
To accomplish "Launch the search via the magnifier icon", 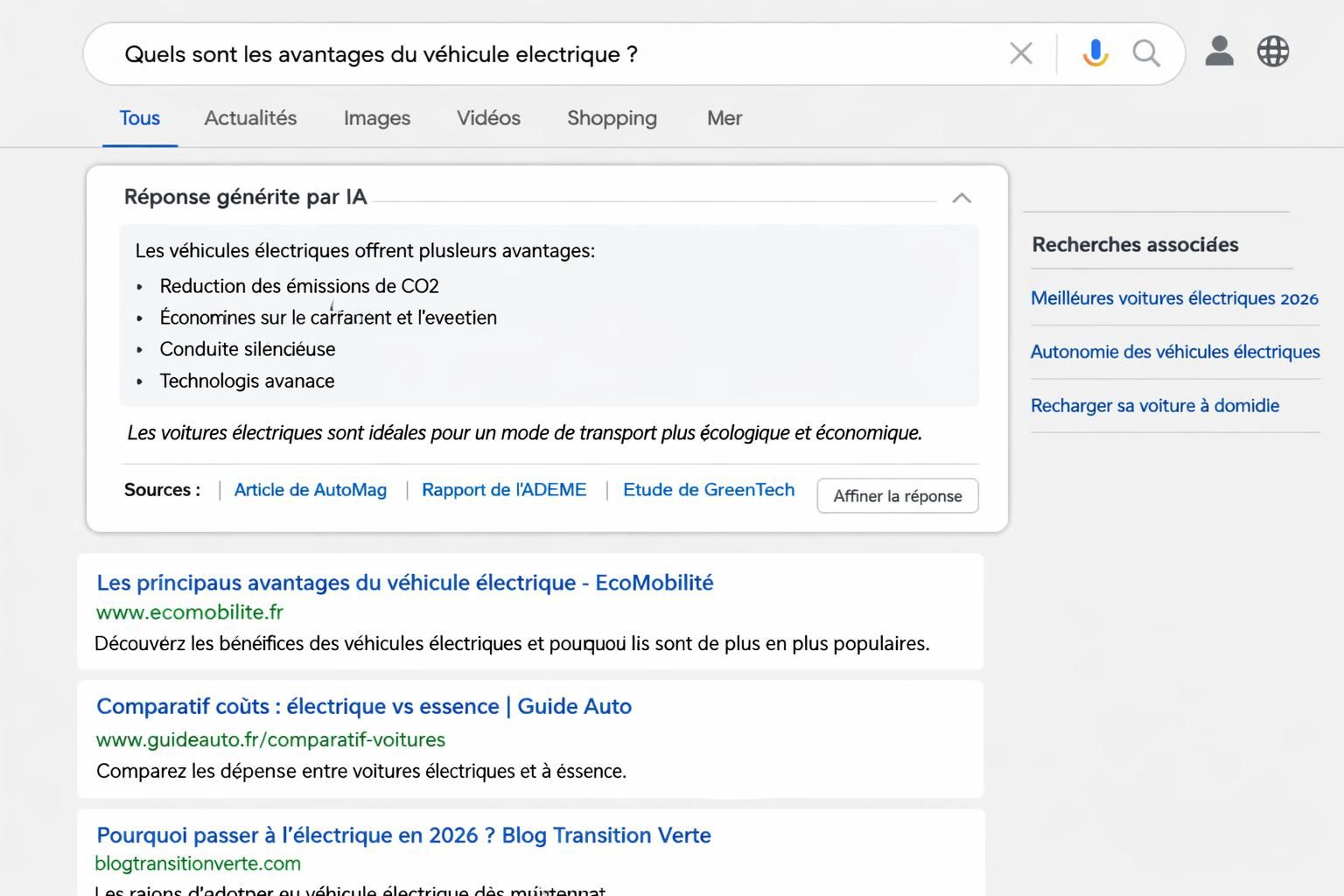I will [x=1146, y=52].
